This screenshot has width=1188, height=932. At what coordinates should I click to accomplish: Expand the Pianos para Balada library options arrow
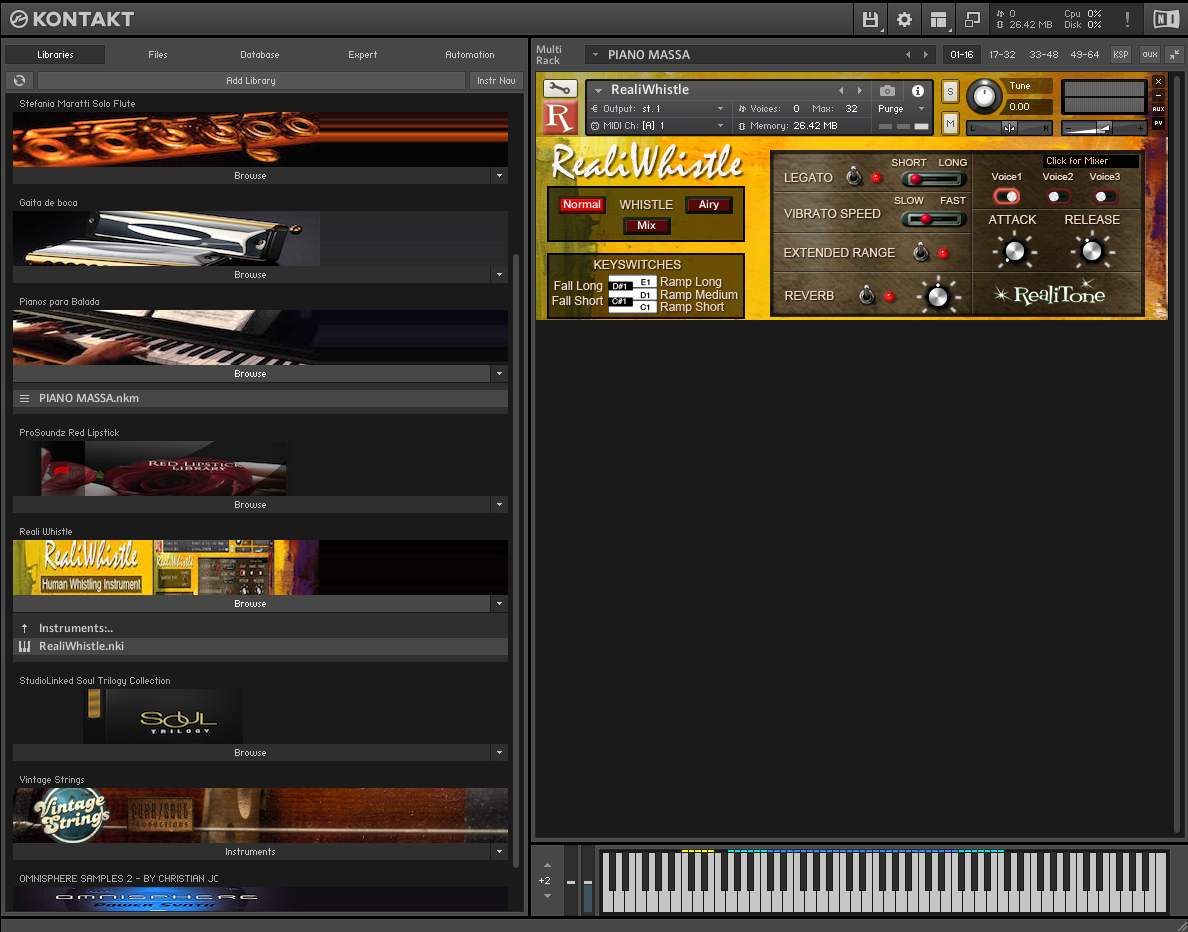click(x=499, y=374)
